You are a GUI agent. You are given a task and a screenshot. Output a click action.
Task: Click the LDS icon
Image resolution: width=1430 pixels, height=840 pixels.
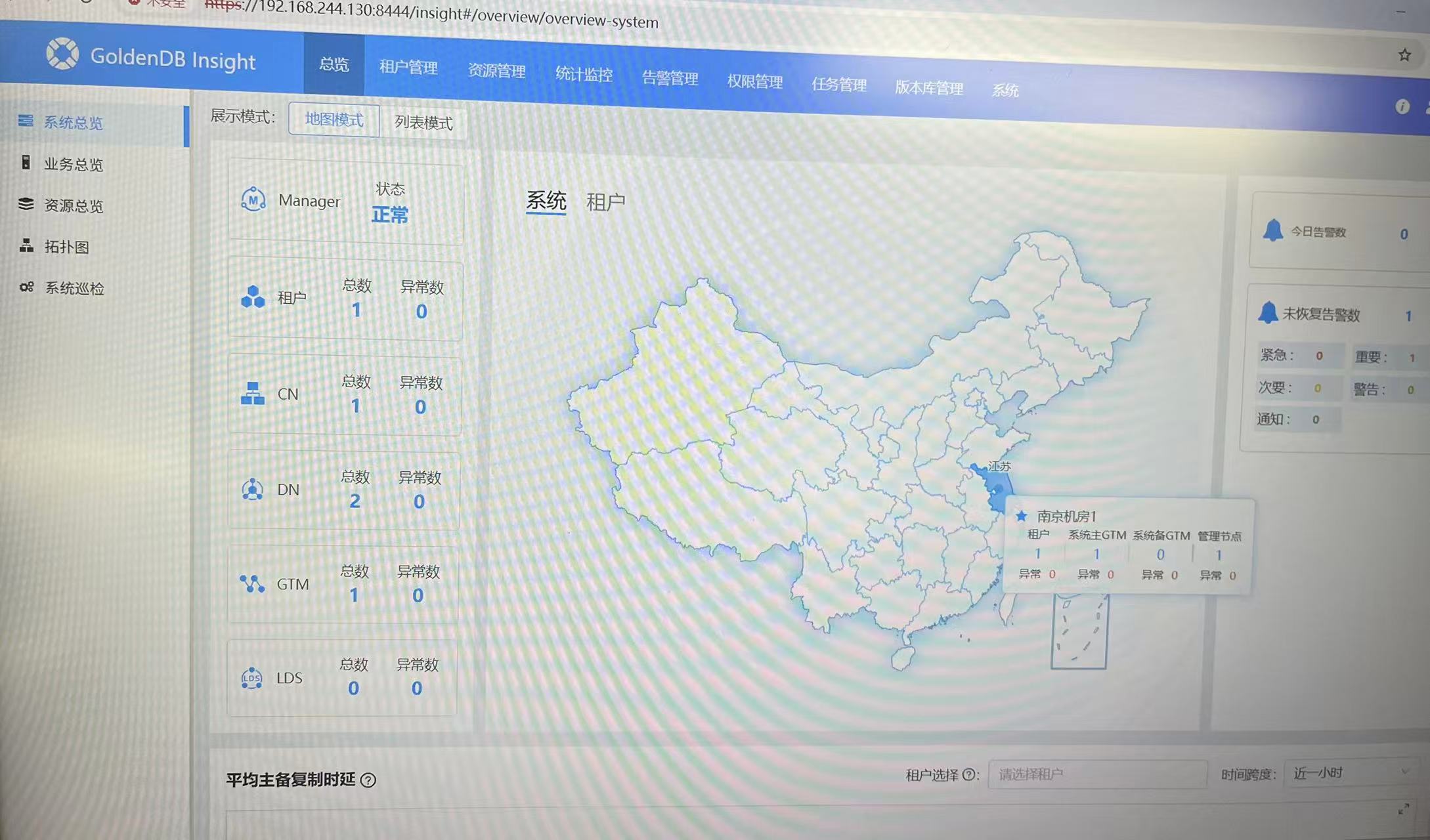click(x=251, y=677)
